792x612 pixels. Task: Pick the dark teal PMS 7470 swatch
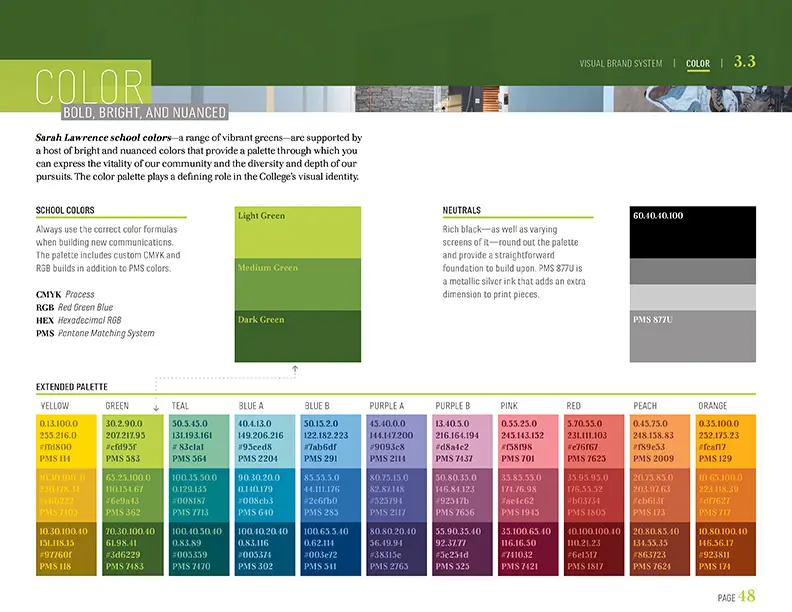199,549
